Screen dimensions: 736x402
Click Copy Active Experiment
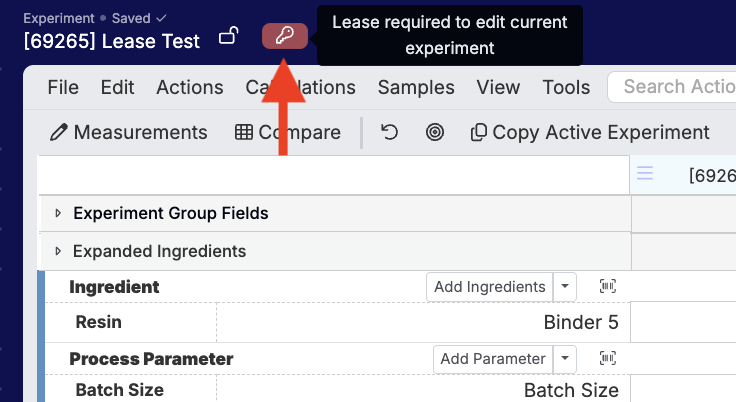(x=590, y=132)
